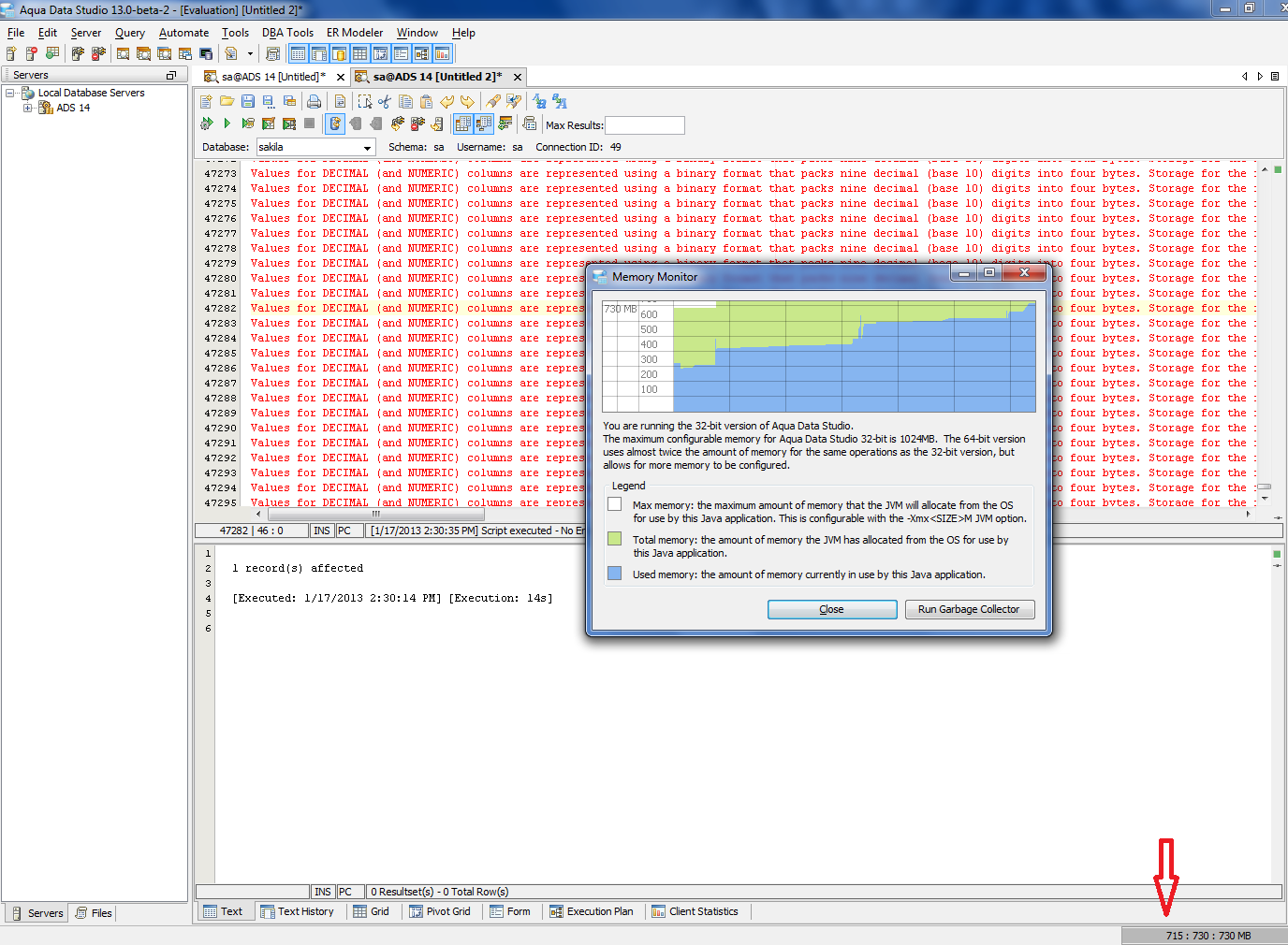Click the Execute with gear icon
Viewport: 1288px width, 945px height.
tap(205, 123)
